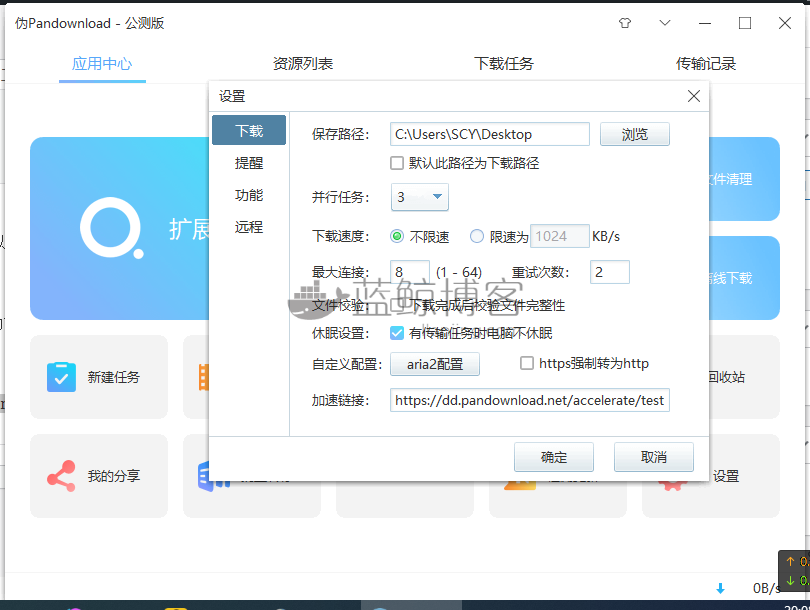Image resolution: width=810 pixels, height=610 pixels.
Task: Click the blue download arrow in status bar
Action: [x=720, y=588]
